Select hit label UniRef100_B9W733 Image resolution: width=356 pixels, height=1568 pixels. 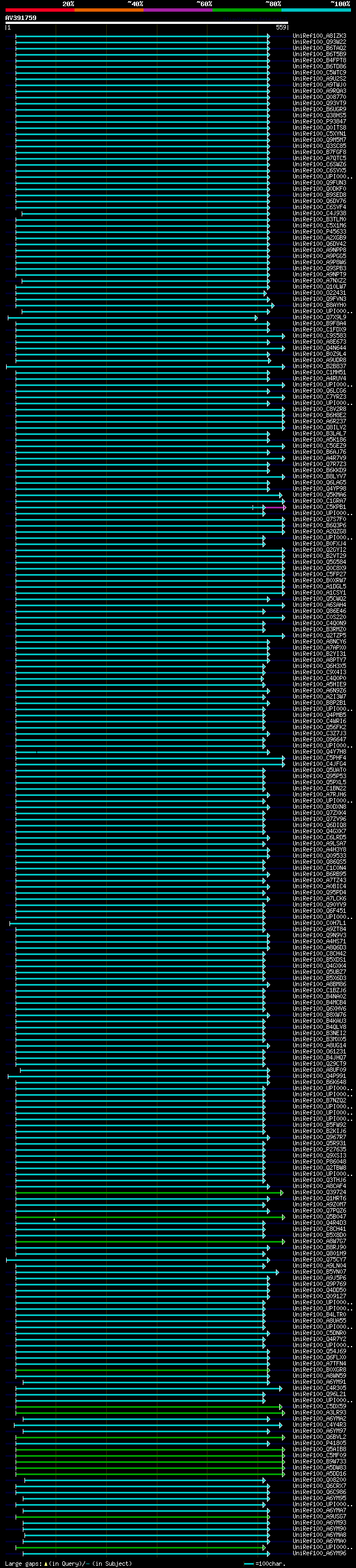[x=319, y=1461]
